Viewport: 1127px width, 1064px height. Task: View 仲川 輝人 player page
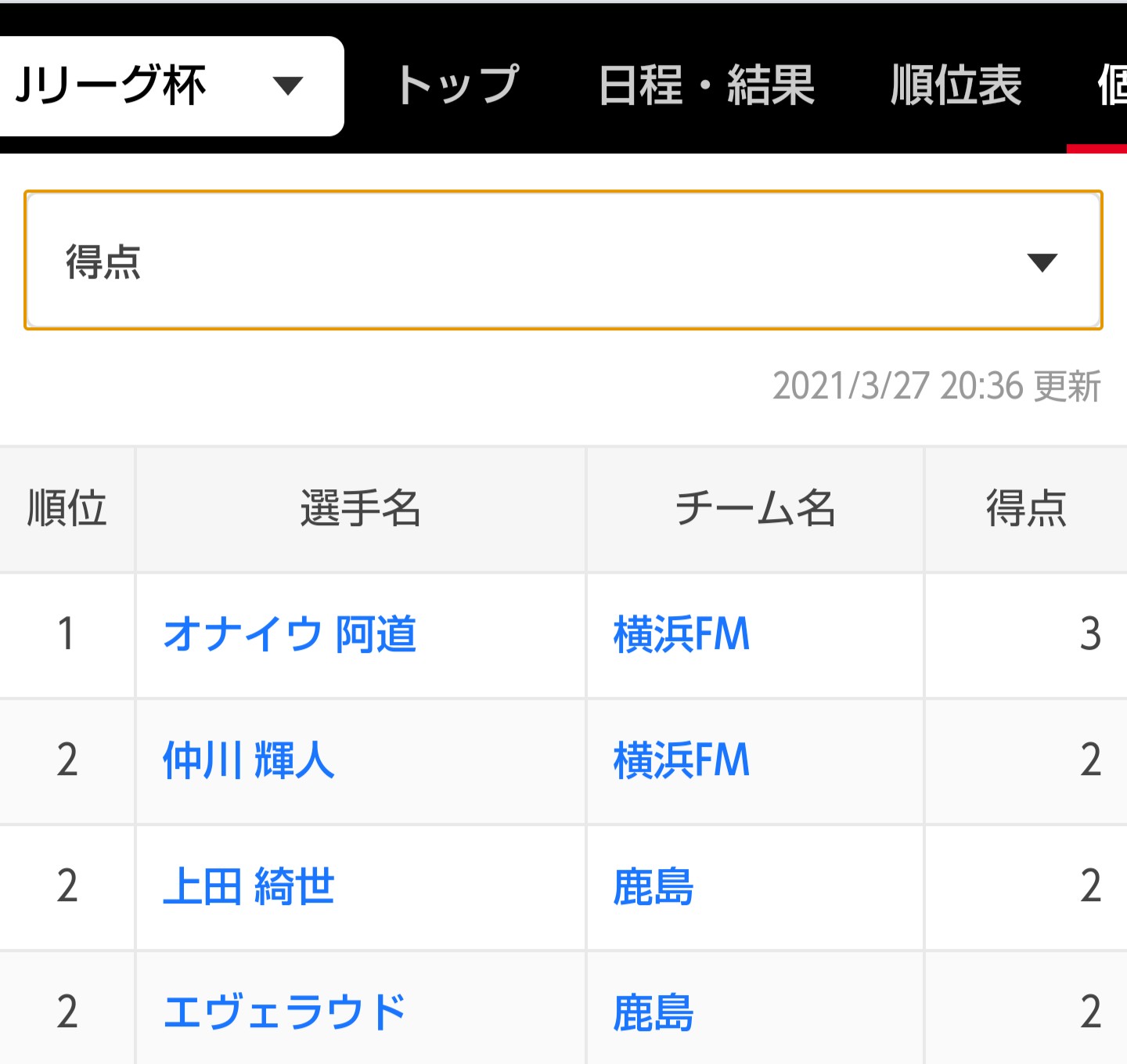248,760
